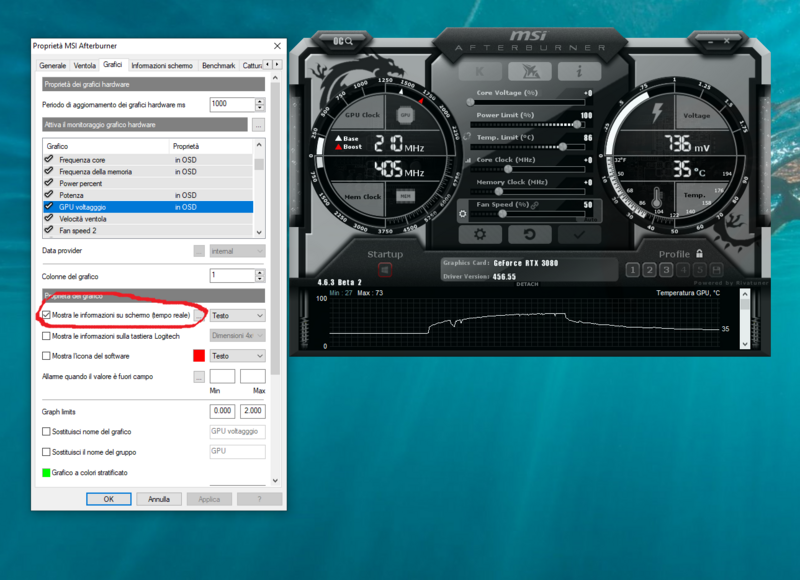Click the red software icon color swatch

pos(199,356)
